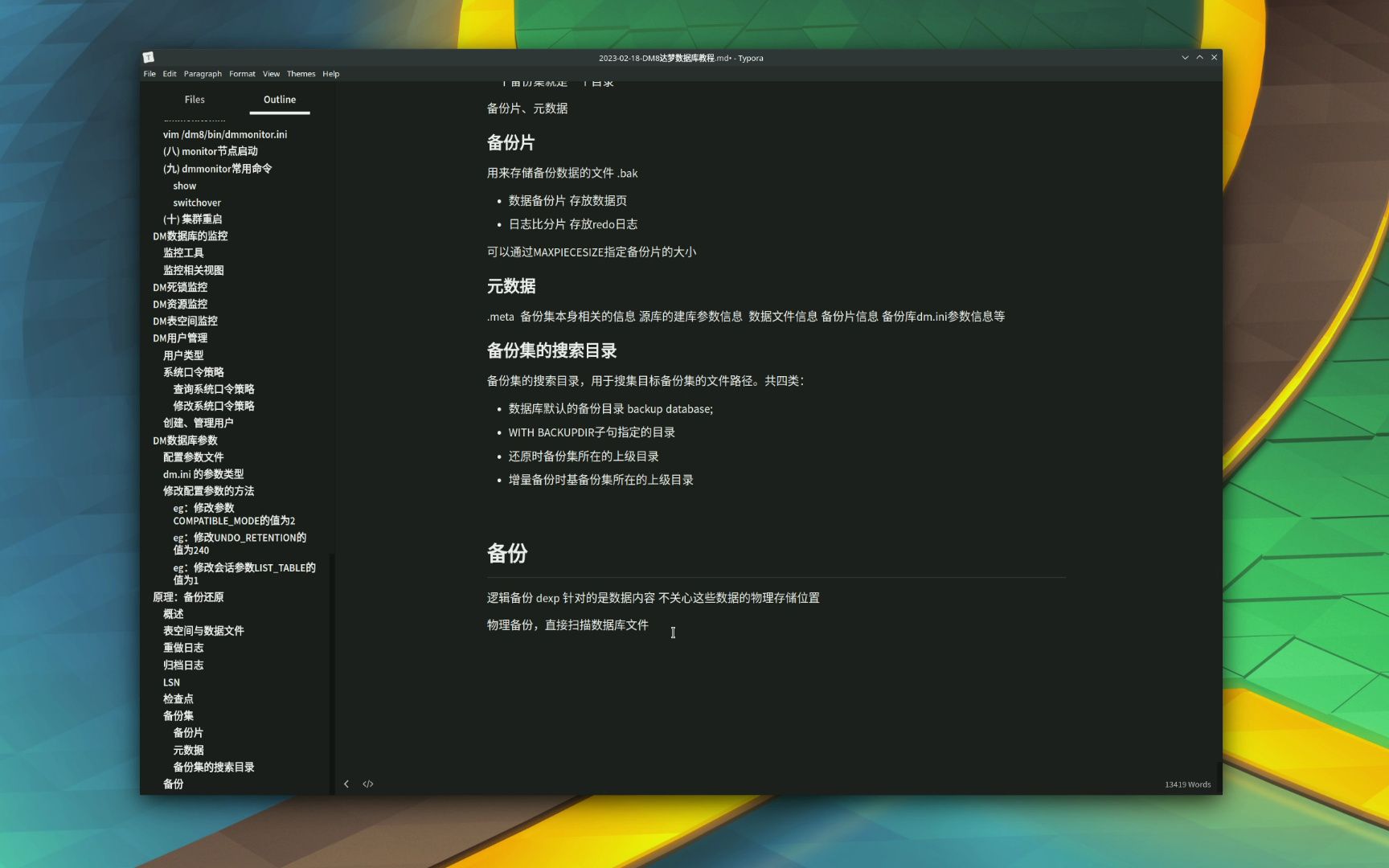Go to outline heading DM数据库的监控
1389x868 pixels.
tap(191, 236)
